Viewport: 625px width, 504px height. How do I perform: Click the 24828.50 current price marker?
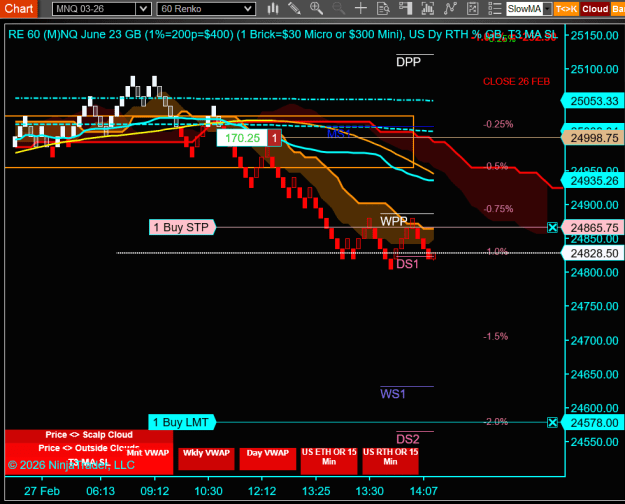(593, 253)
